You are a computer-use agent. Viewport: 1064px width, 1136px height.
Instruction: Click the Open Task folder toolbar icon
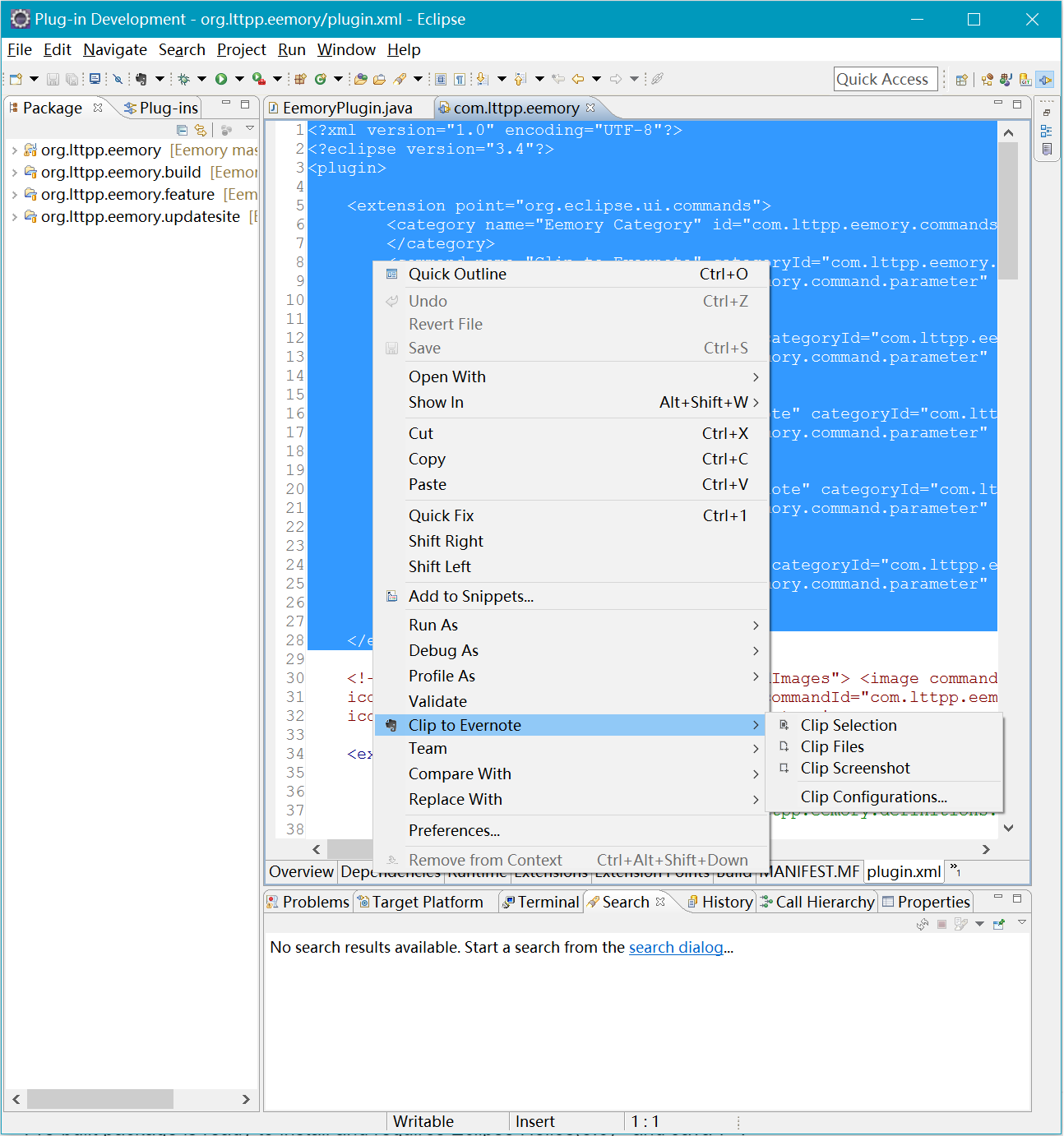tap(379, 79)
